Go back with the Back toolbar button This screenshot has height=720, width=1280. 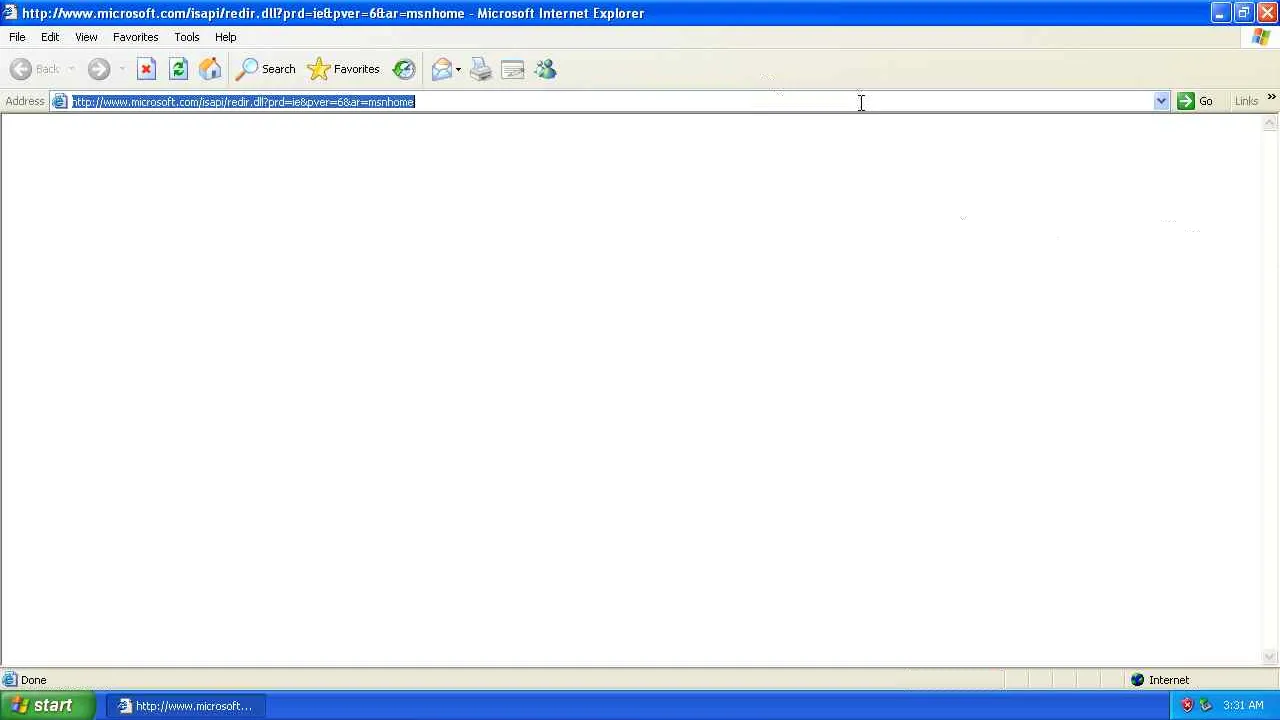click(35, 69)
